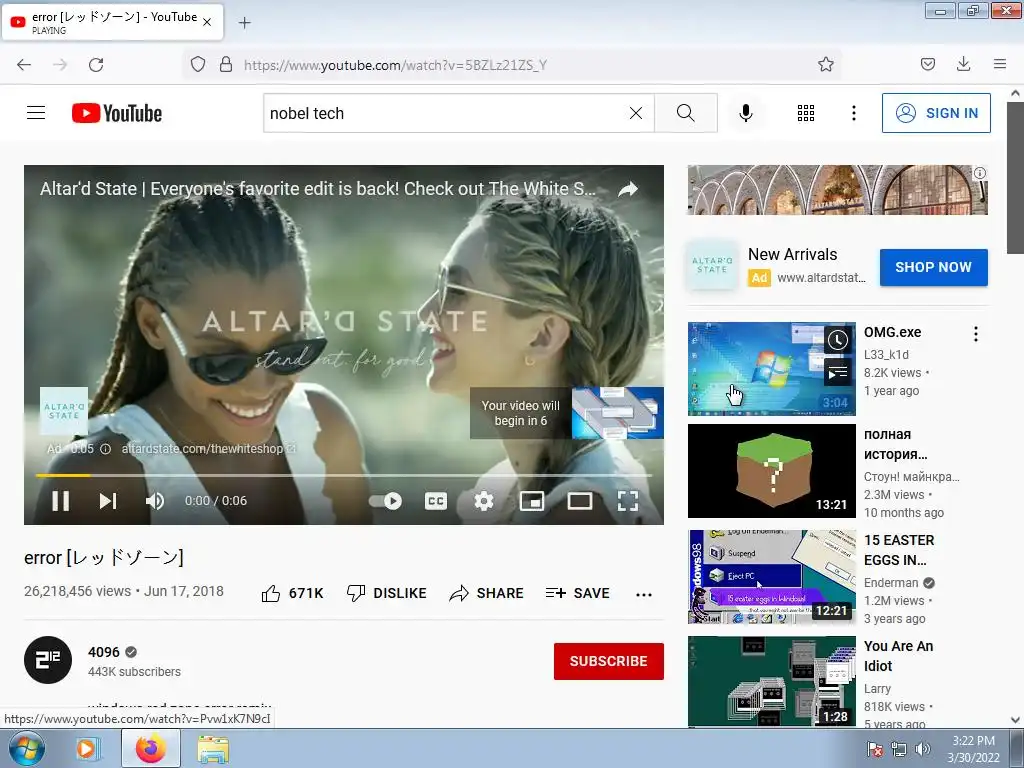Viewport: 1024px width, 768px height.
Task: Like the video with thumbs up
Action: [x=292, y=593]
